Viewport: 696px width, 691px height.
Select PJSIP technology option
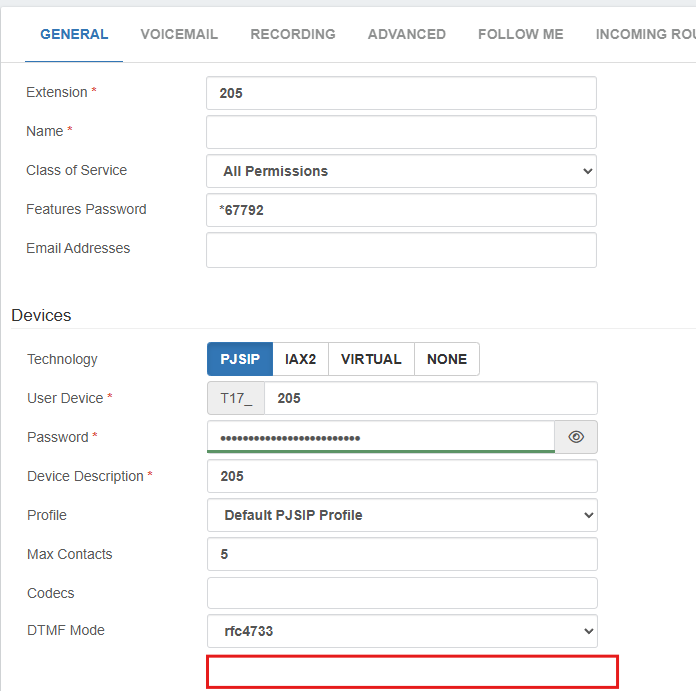click(240, 359)
